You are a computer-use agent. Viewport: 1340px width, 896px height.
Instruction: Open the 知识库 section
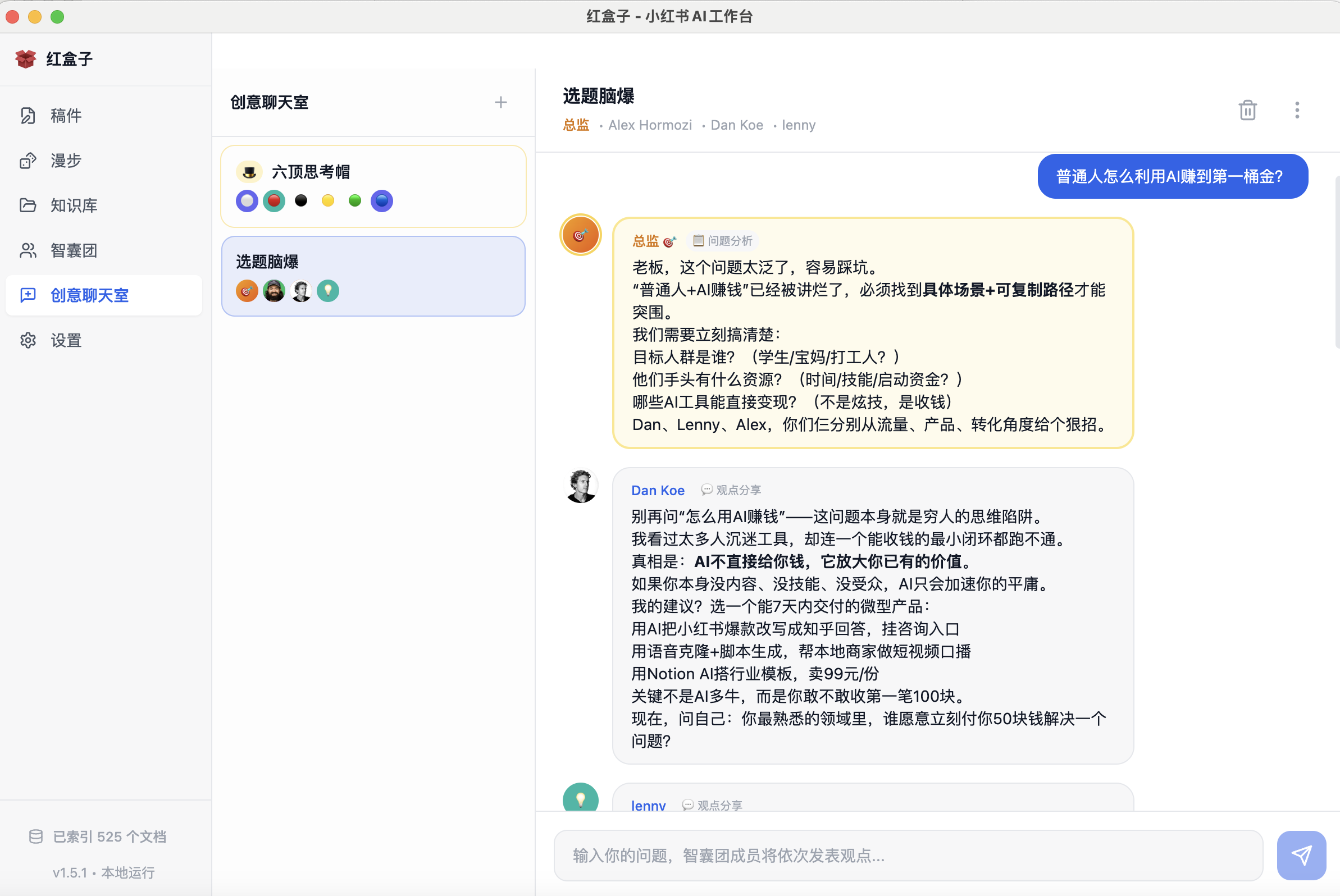[73, 205]
